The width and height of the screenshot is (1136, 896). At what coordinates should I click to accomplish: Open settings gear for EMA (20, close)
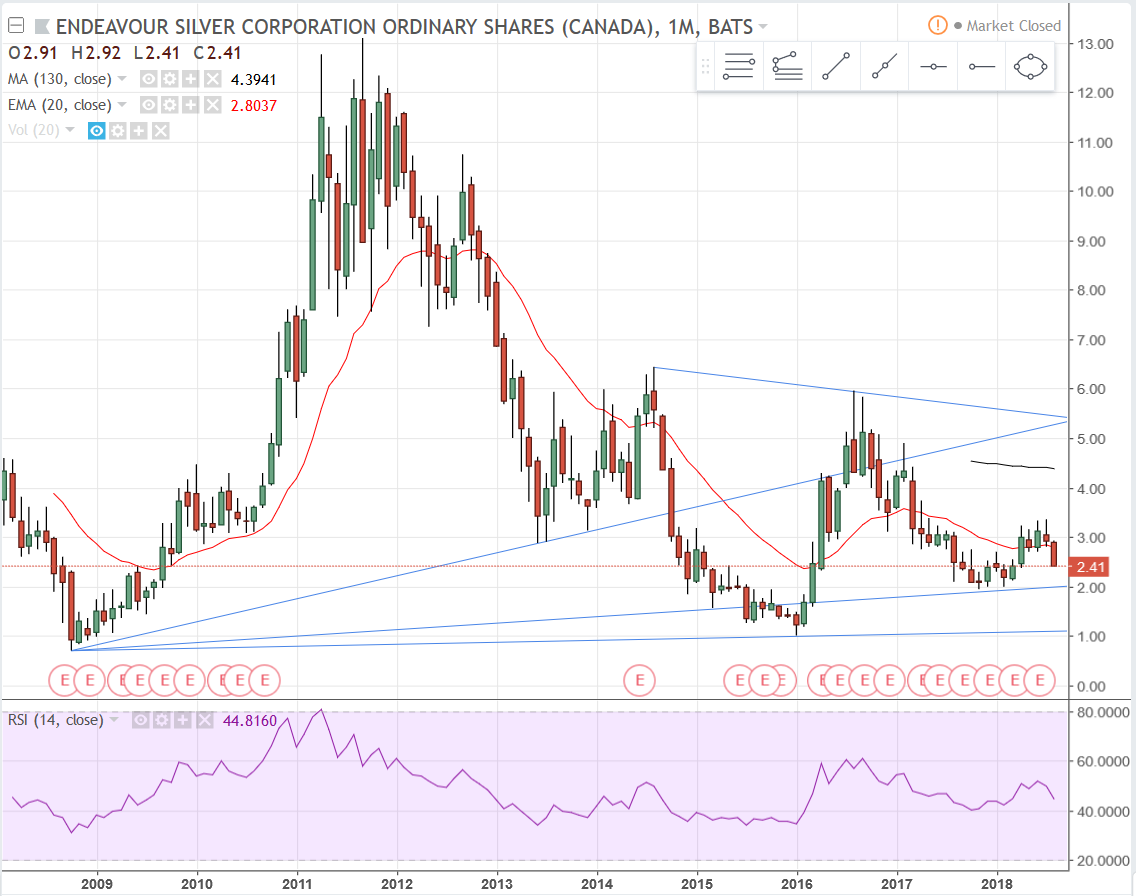tap(170, 105)
